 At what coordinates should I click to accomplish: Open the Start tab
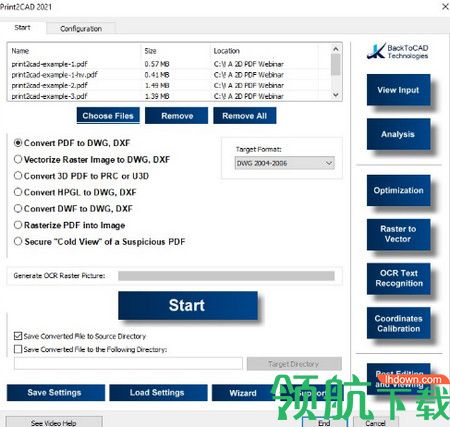click(22, 28)
